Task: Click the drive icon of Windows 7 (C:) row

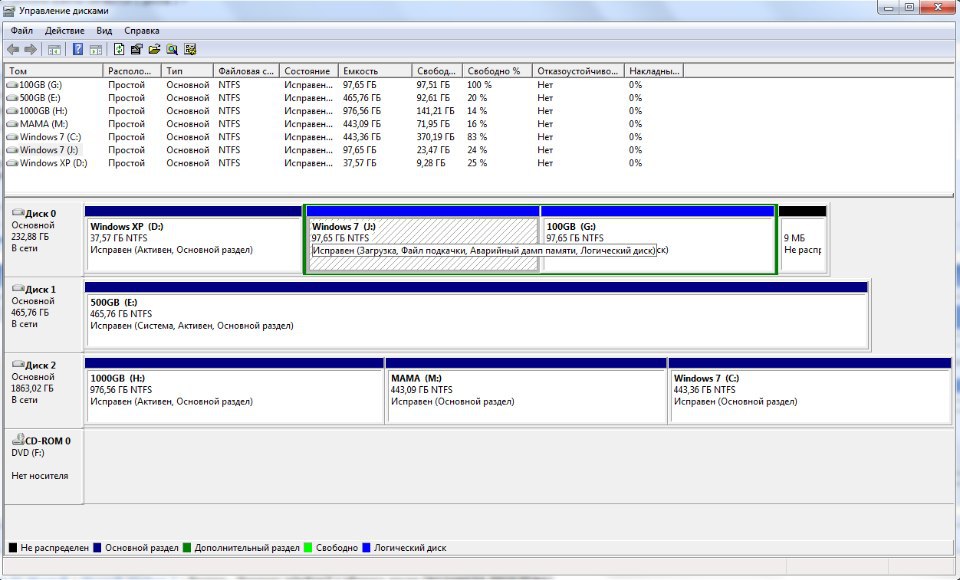Action: (x=12, y=137)
